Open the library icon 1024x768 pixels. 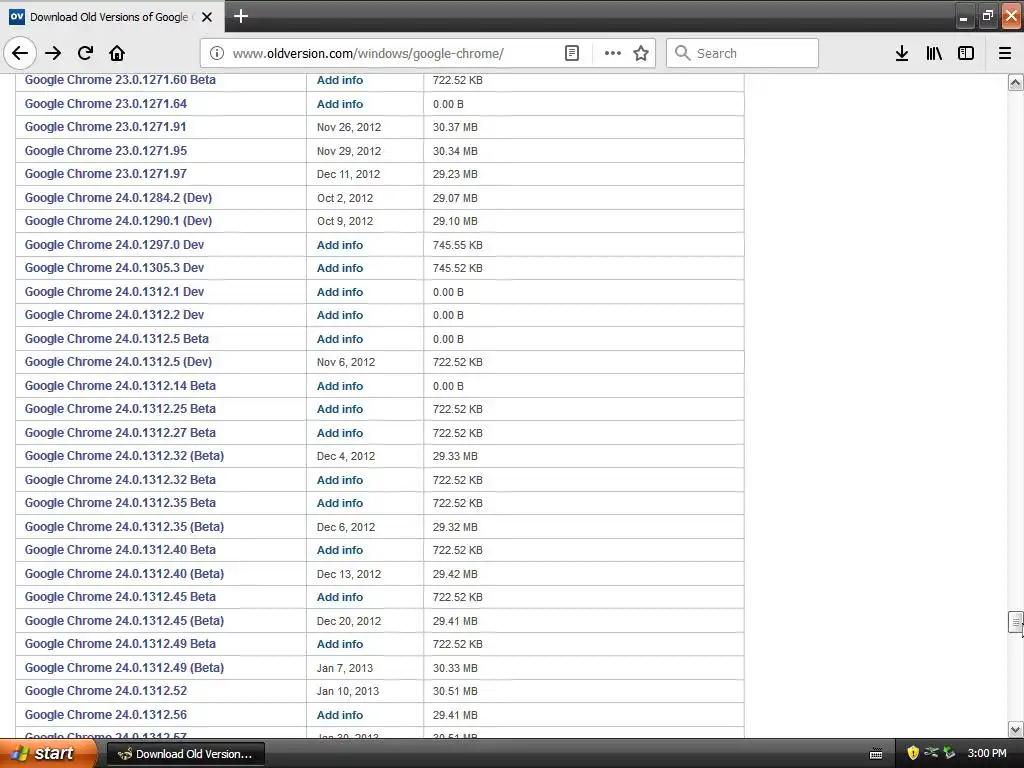934,53
